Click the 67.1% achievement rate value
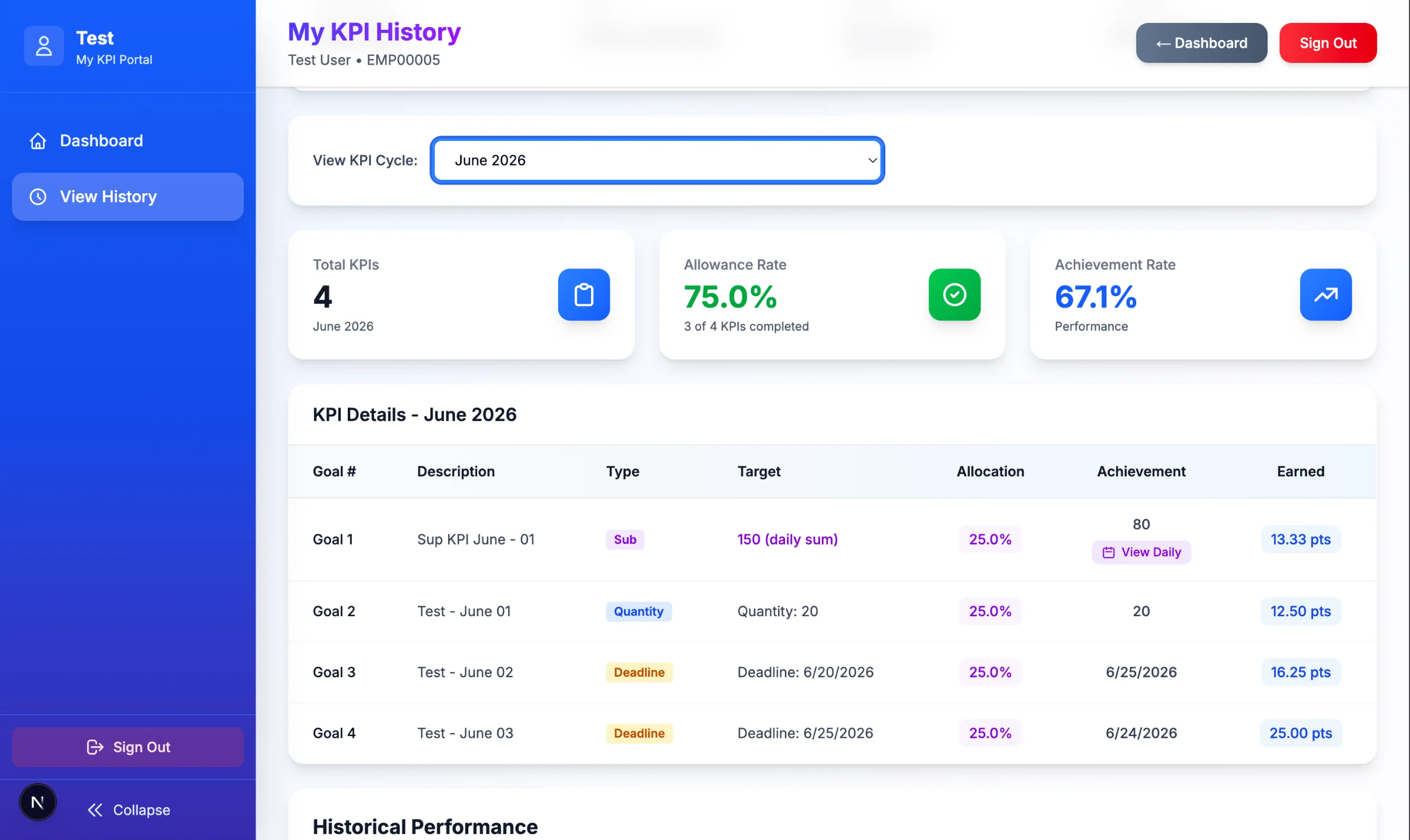 pyautogui.click(x=1096, y=297)
